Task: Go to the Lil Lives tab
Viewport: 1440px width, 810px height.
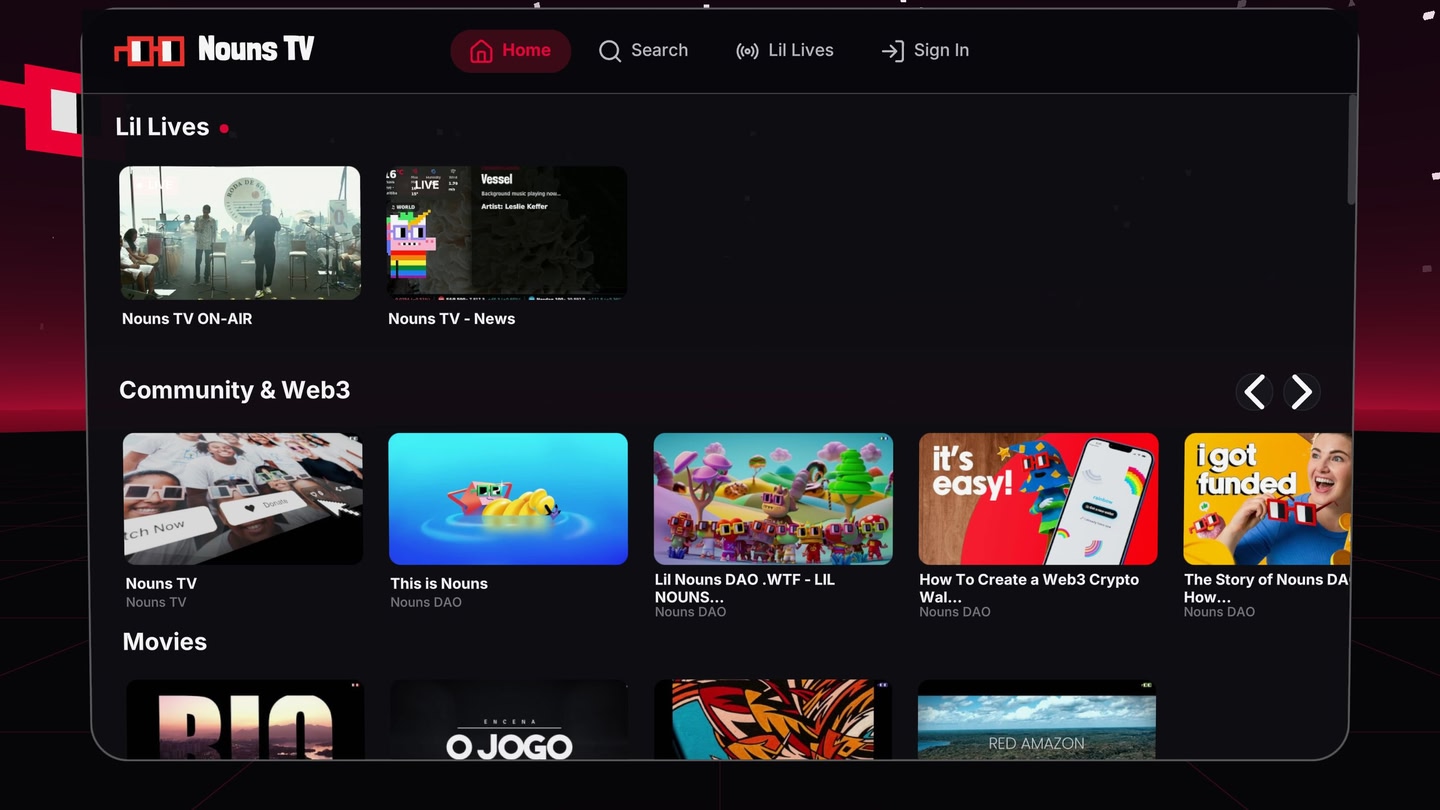Action: click(x=784, y=51)
